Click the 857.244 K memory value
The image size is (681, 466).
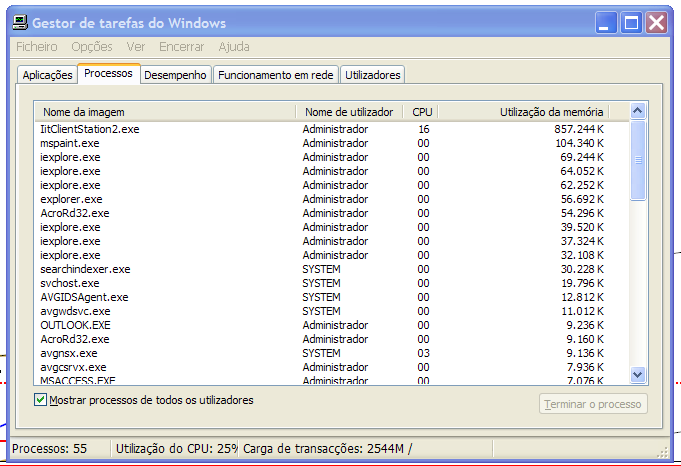[579, 129]
